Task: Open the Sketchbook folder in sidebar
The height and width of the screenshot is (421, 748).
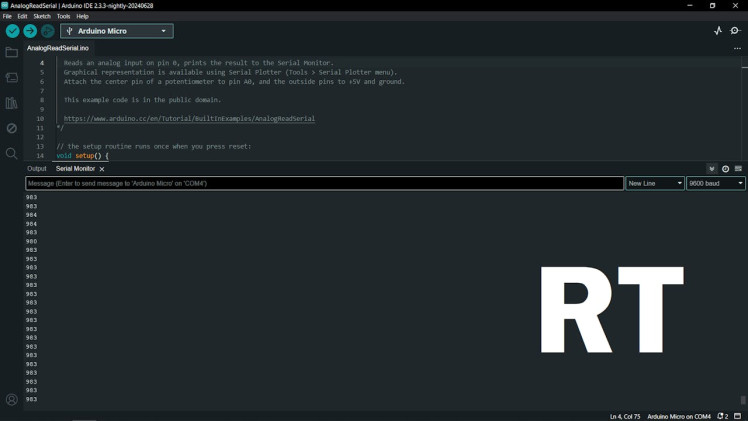Action: coord(11,52)
